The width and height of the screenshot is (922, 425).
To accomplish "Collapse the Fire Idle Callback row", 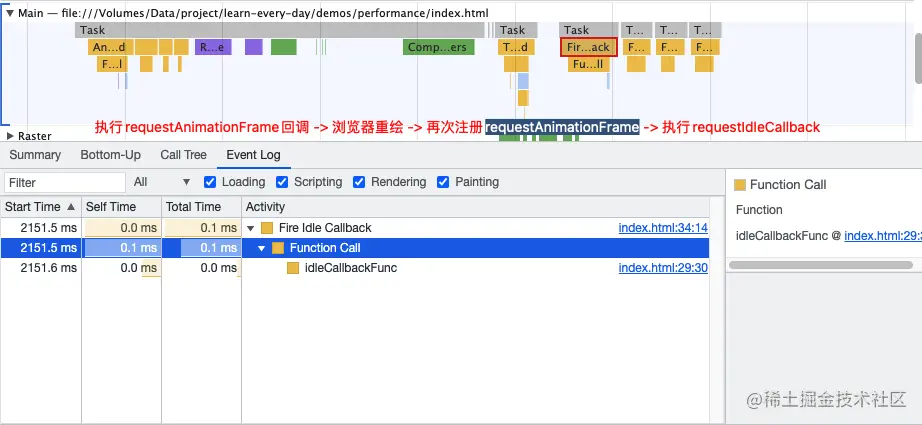I will coord(251,228).
